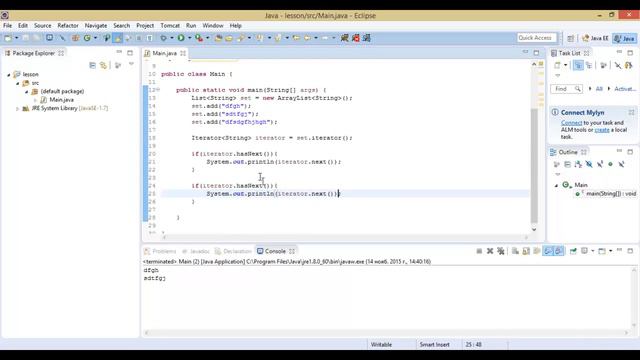
Task: Toggle Link with Editor in Package Explorer
Action: click(103, 65)
